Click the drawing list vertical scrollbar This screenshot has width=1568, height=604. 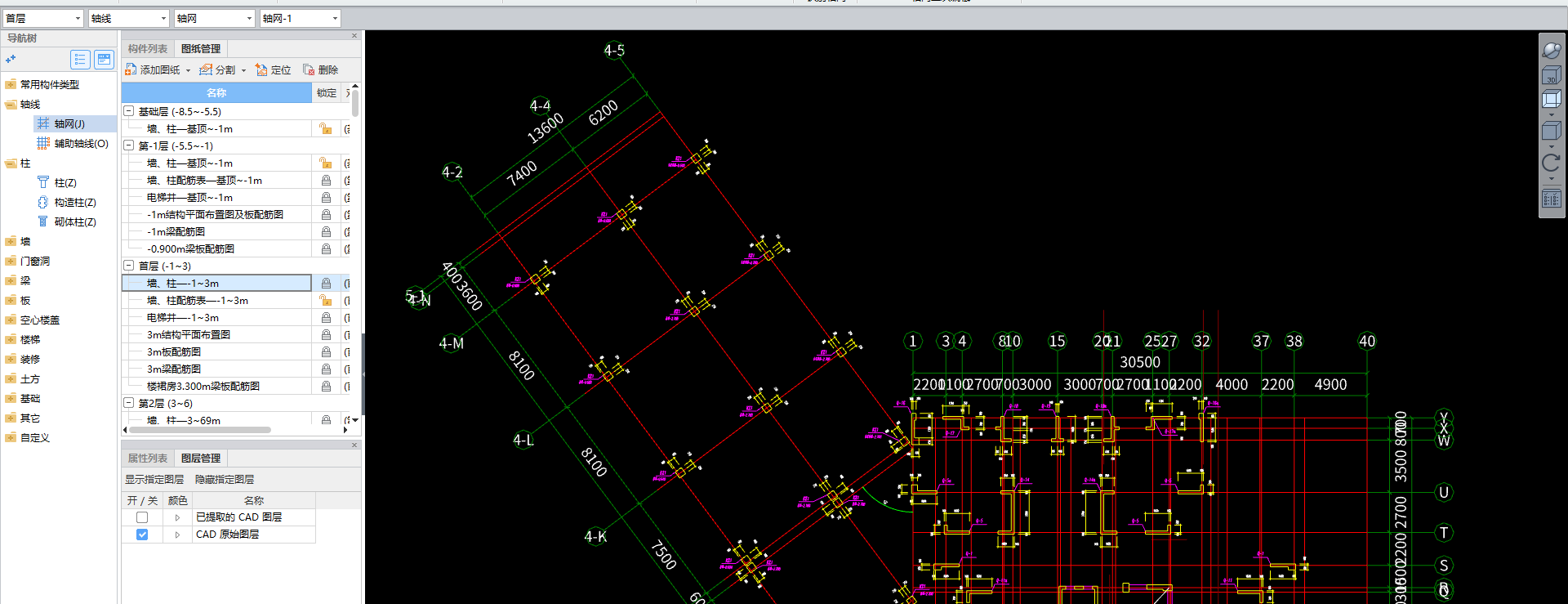[355, 103]
